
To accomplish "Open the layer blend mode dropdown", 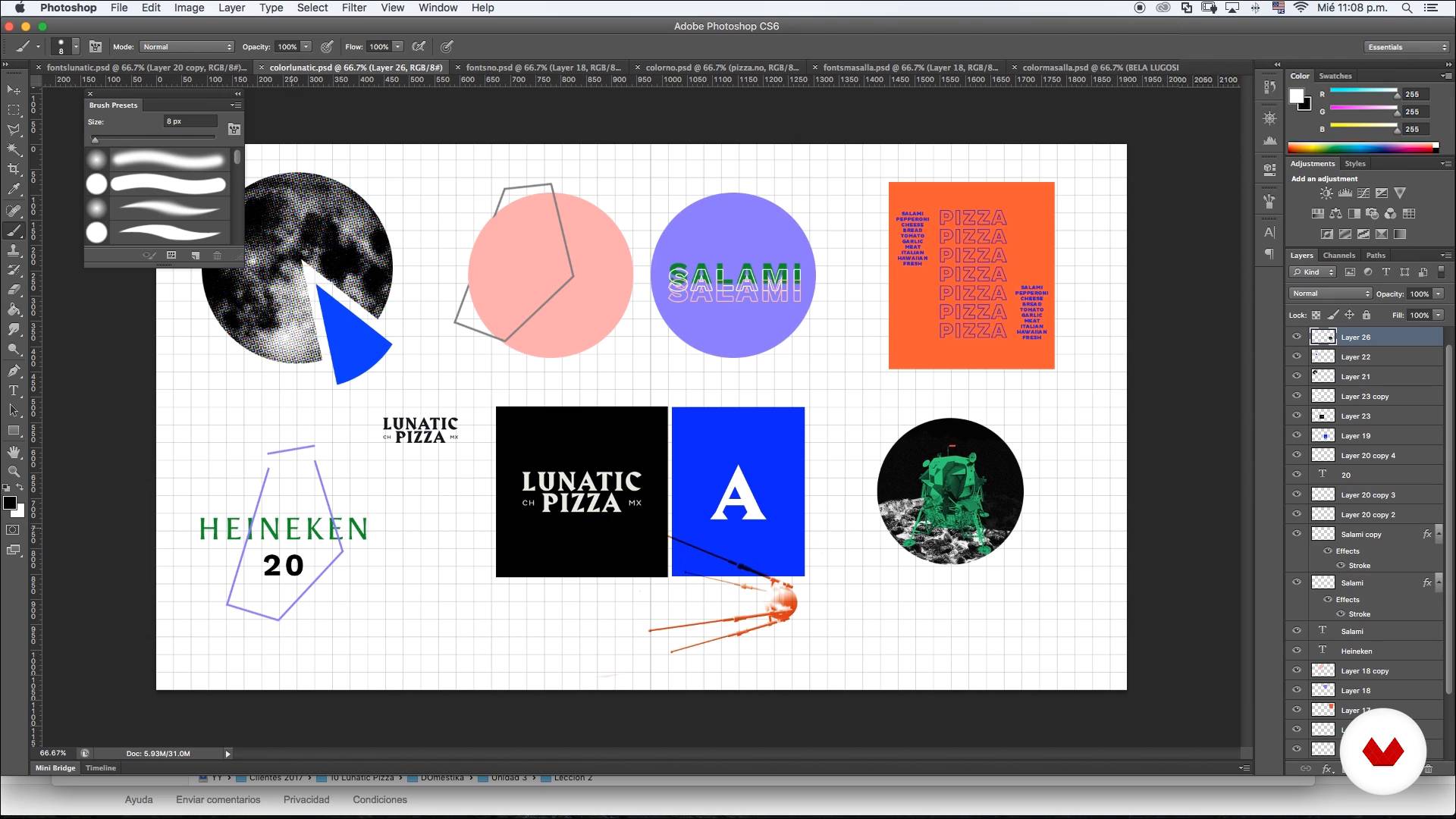I will click(1331, 293).
